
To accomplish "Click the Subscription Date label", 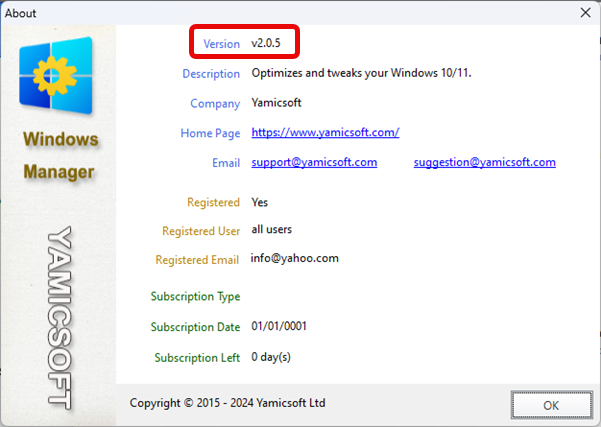I will pyautogui.click(x=195, y=327).
